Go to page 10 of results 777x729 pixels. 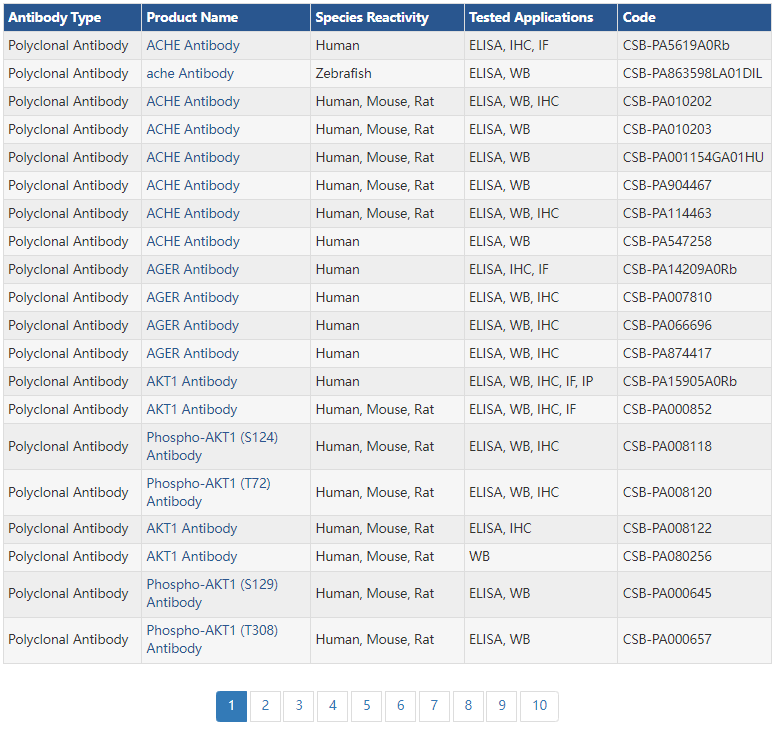539,706
